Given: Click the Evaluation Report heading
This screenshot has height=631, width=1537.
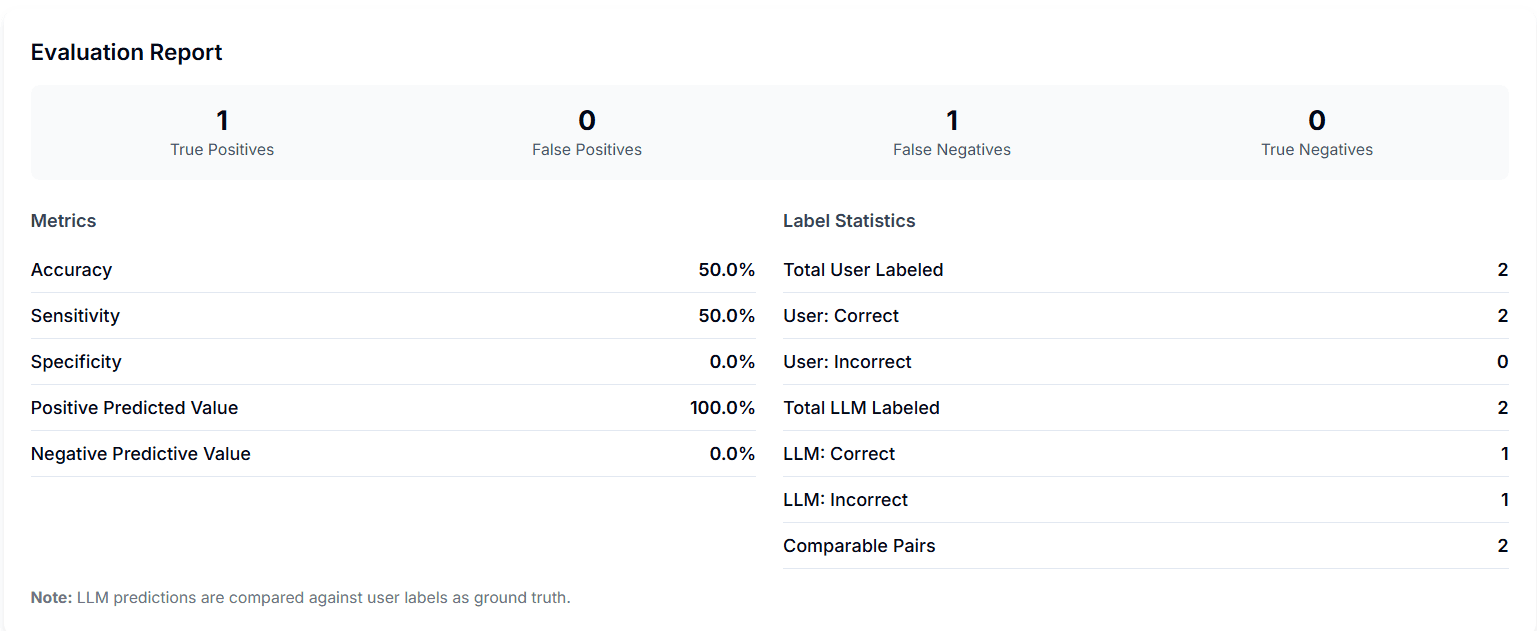Looking at the screenshot, I should pyautogui.click(x=126, y=52).
